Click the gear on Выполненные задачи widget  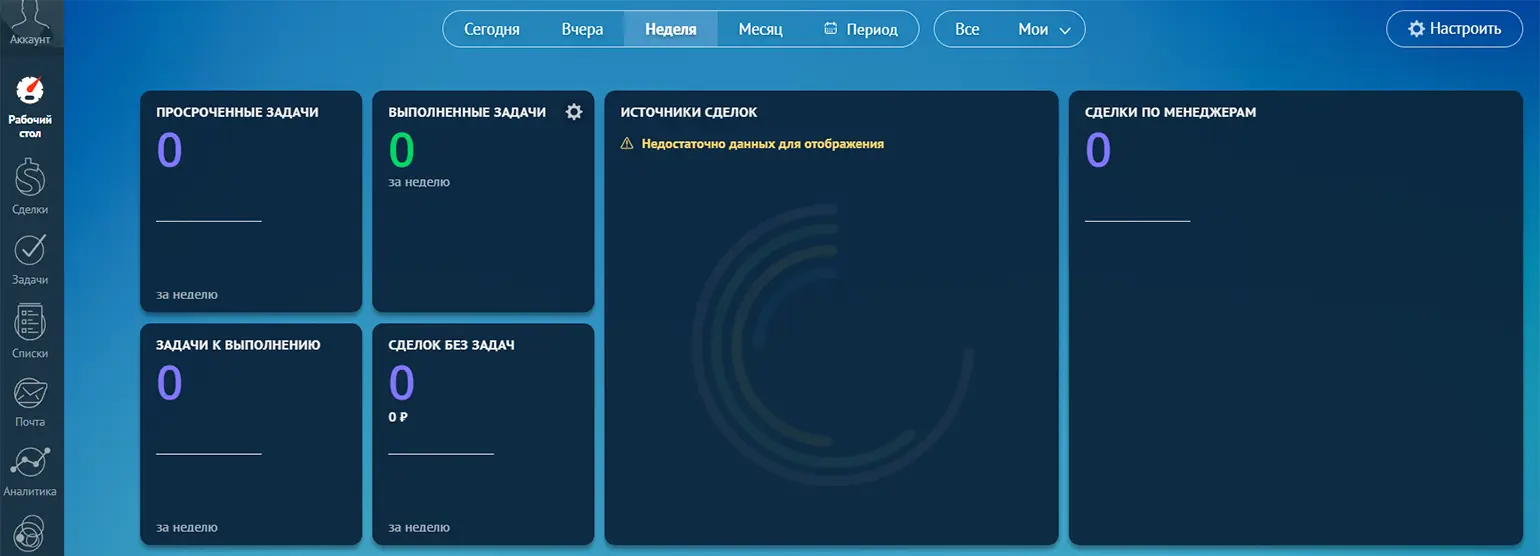(x=574, y=112)
